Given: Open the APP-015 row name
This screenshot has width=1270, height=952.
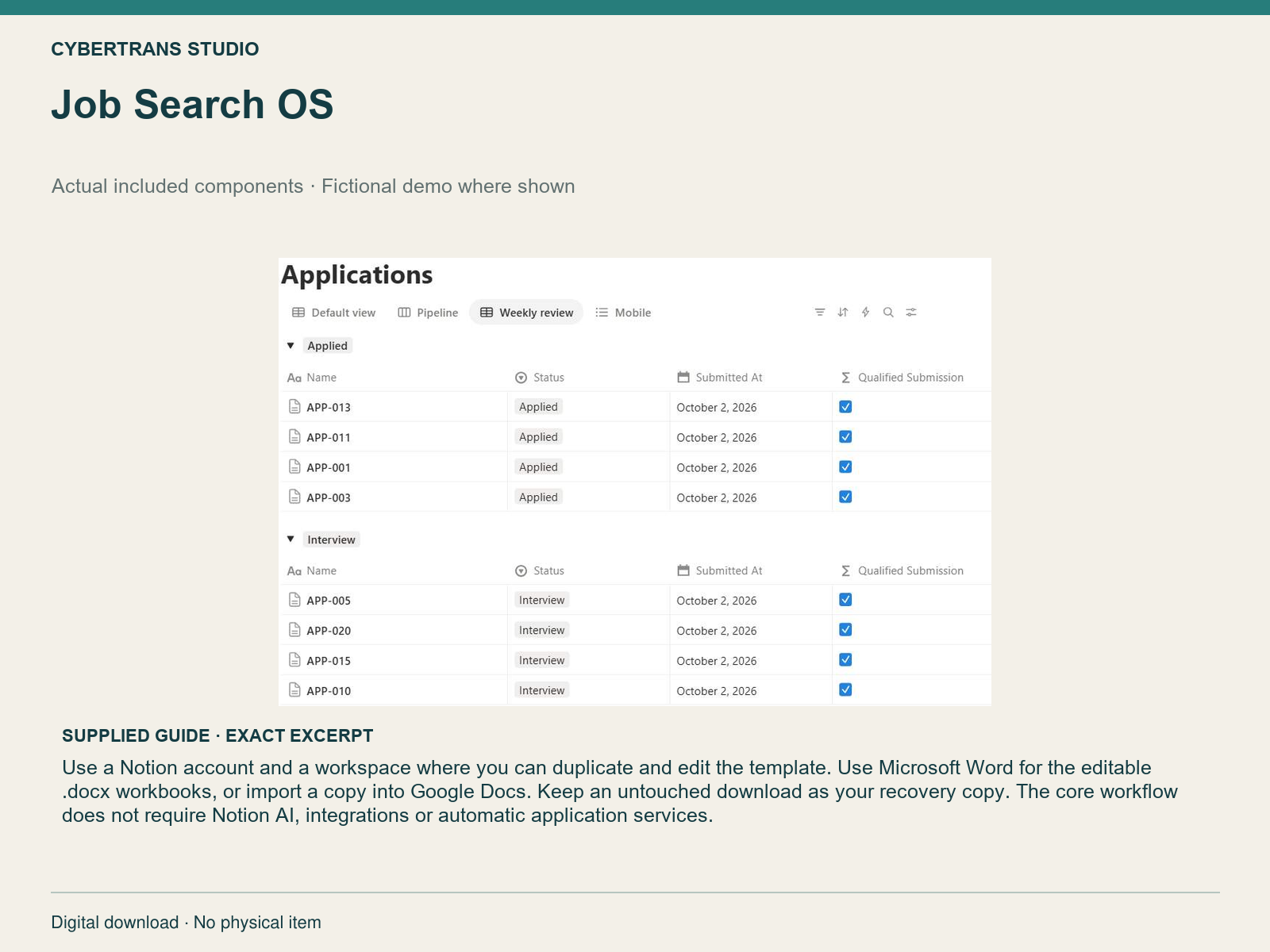Looking at the screenshot, I should pyautogui.click(x=329, y=661).
